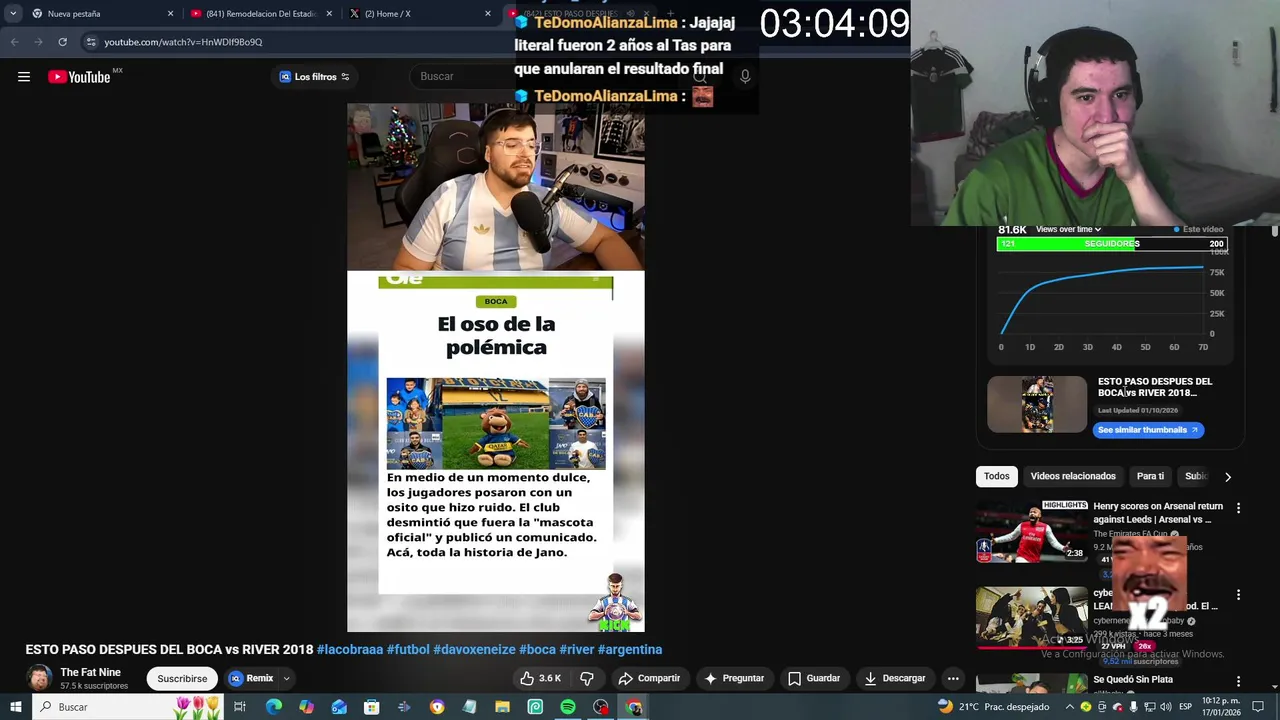This screenshot has height=720, width=1280.
Task: Open Chrome from the taskbar
Action: [634, 707]
